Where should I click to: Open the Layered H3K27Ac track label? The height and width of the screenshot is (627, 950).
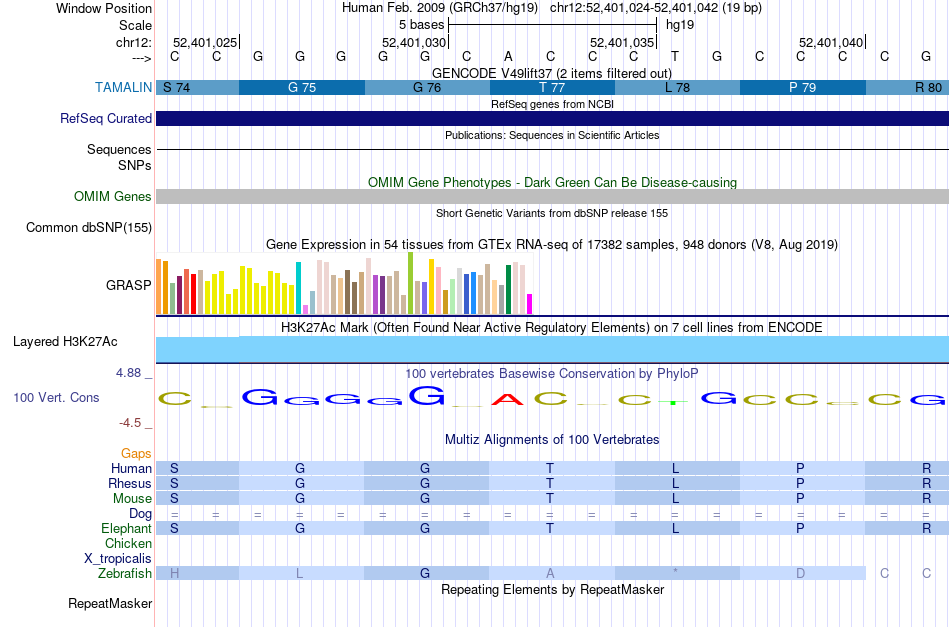tap(65, 342)
